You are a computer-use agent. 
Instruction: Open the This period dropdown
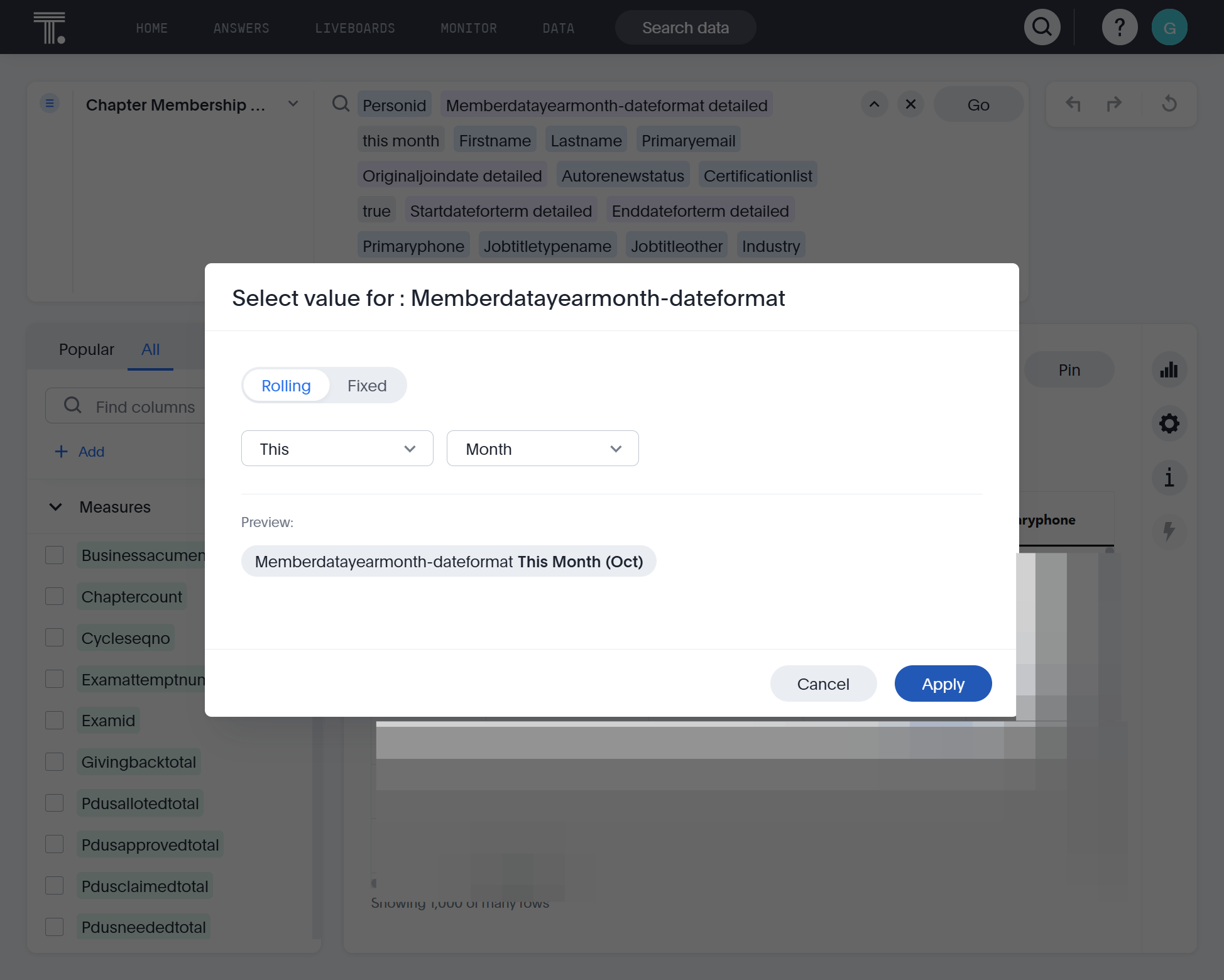click(x=337, y=449)
